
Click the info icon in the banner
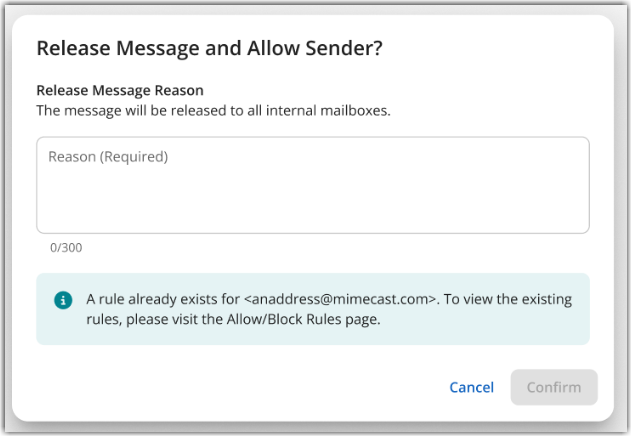coord(63,299)
